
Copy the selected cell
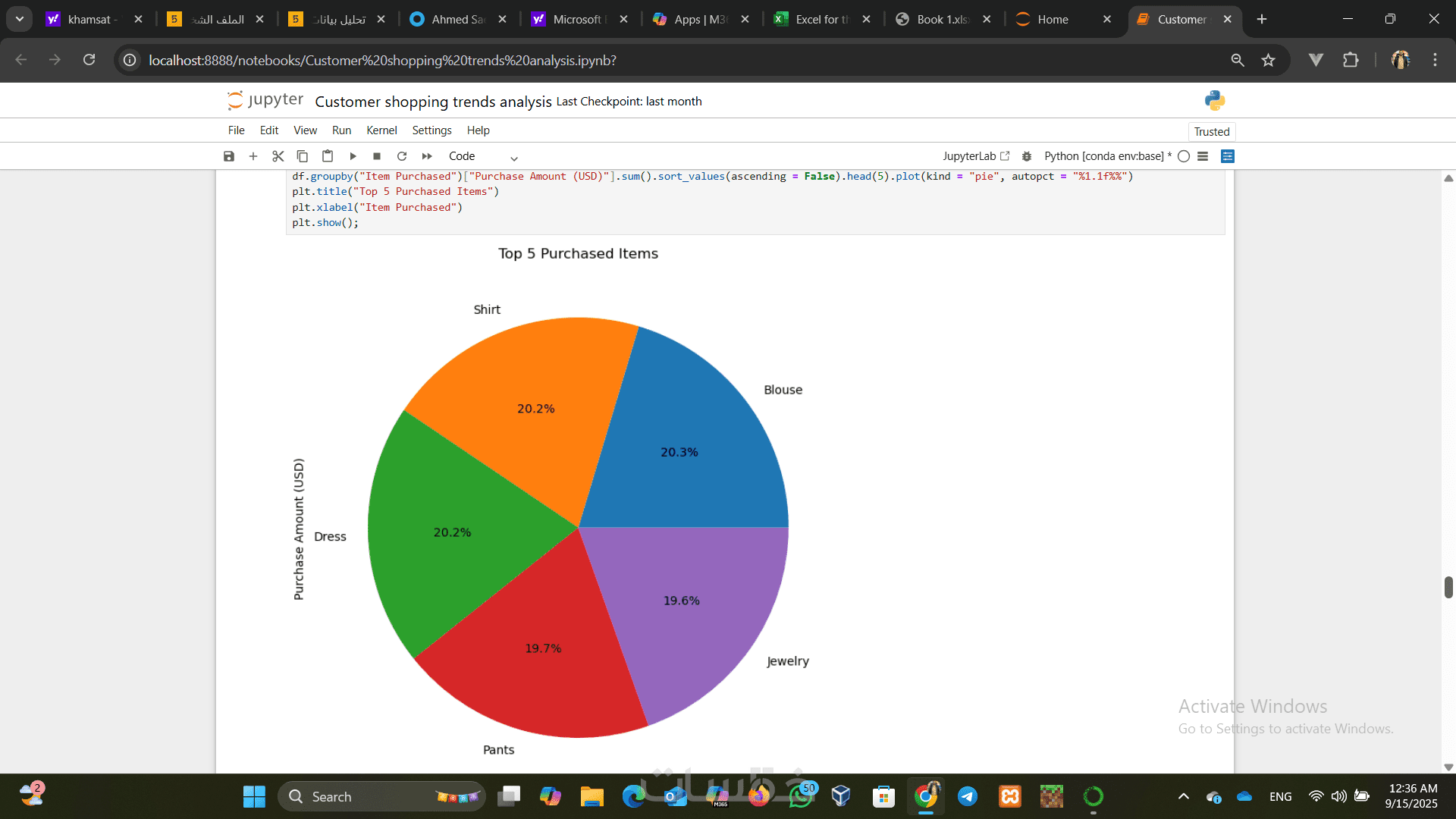302,156
